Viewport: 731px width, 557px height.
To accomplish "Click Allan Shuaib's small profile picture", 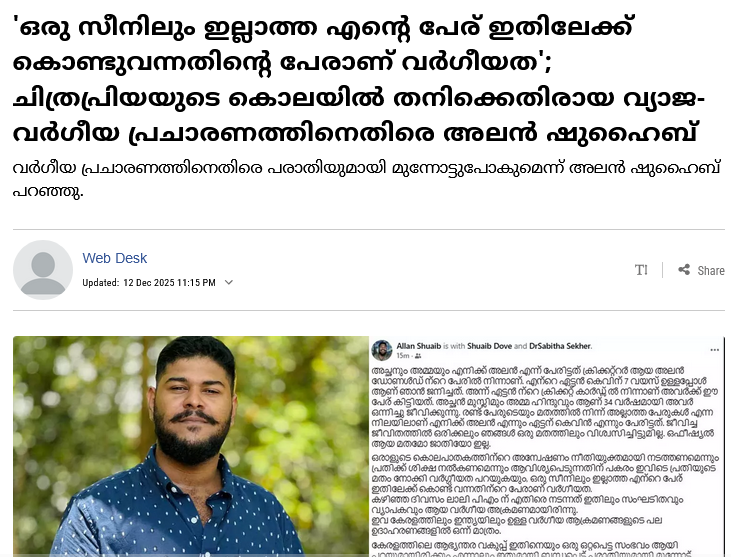I will pos(382,350).
